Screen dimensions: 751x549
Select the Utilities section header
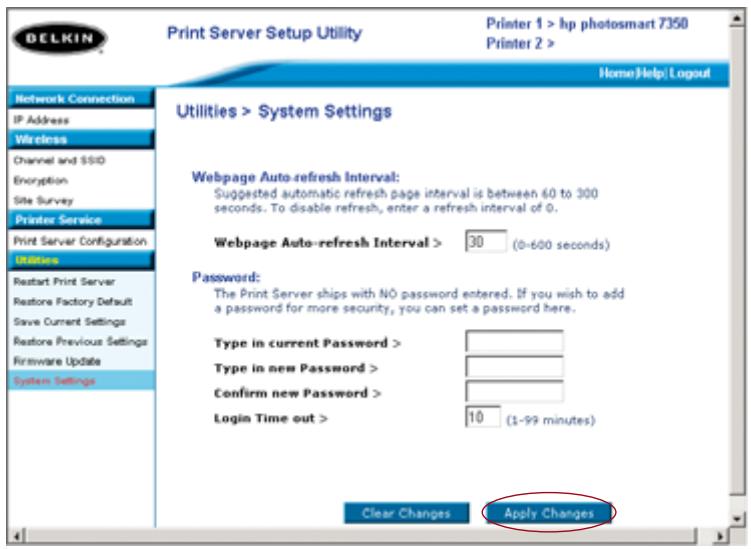point(81,260)
